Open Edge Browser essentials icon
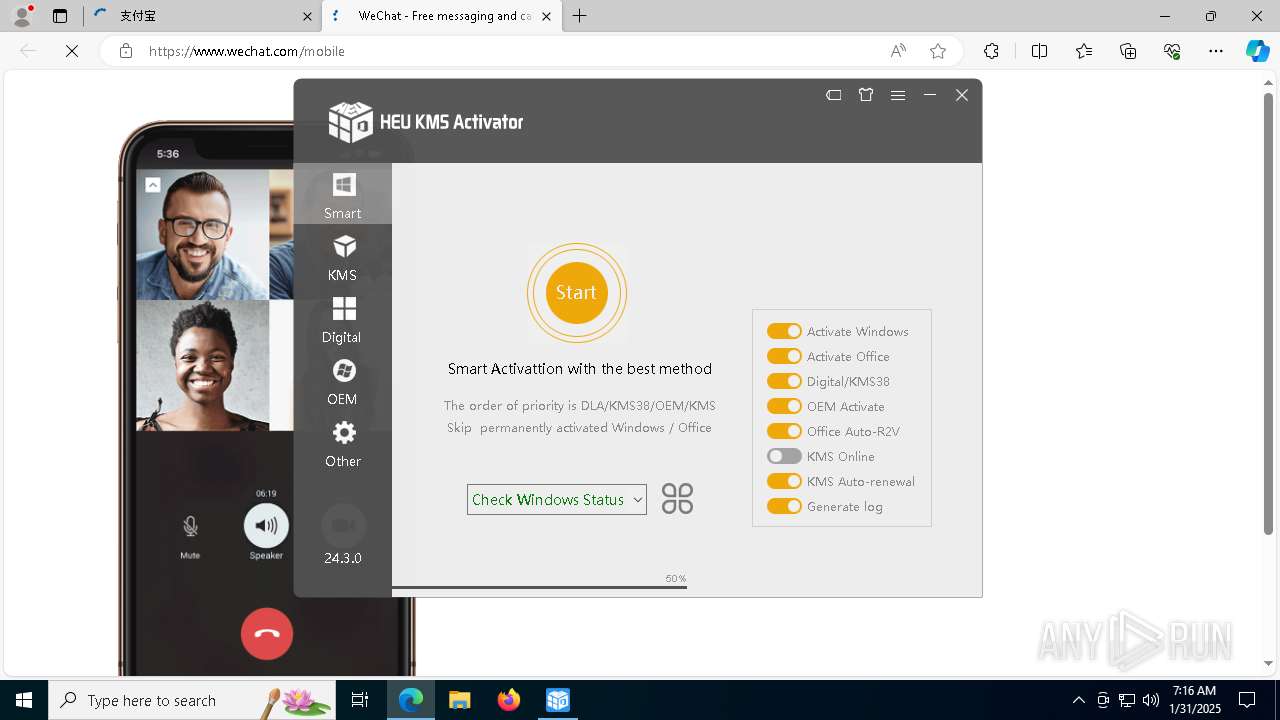This screenshot has width=1280, height=720. pyautogui.click(x=1172, y=51)
